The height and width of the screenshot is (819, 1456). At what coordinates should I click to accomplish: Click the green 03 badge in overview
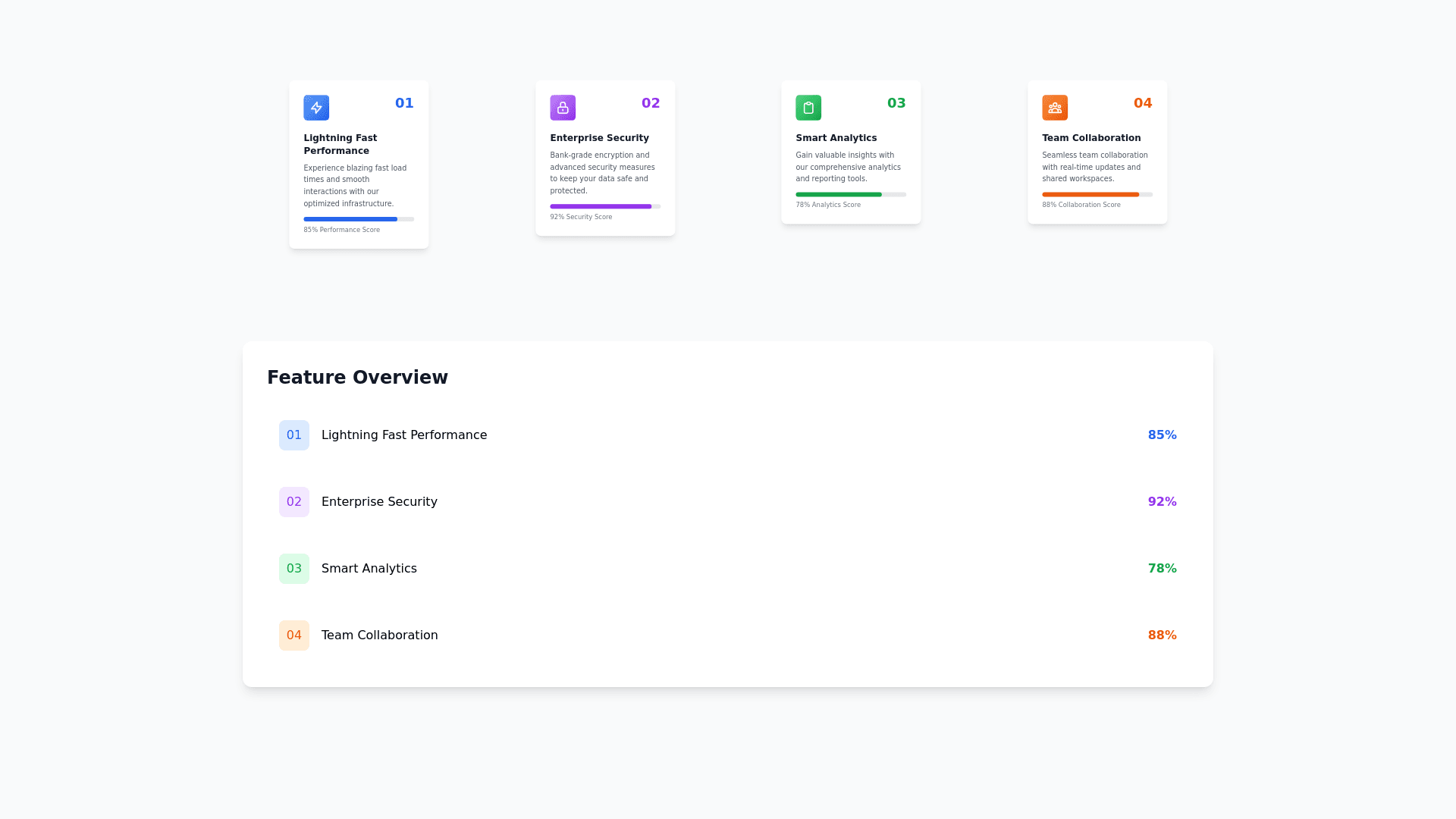pos(294,569)
